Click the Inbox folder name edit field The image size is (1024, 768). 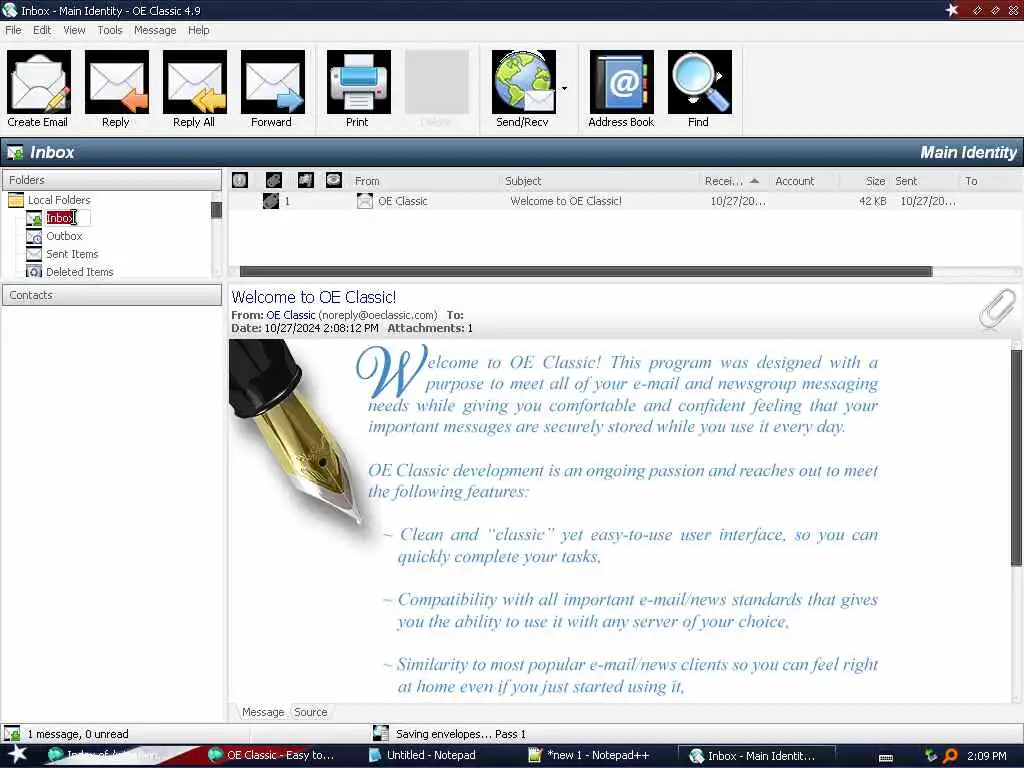68,218
